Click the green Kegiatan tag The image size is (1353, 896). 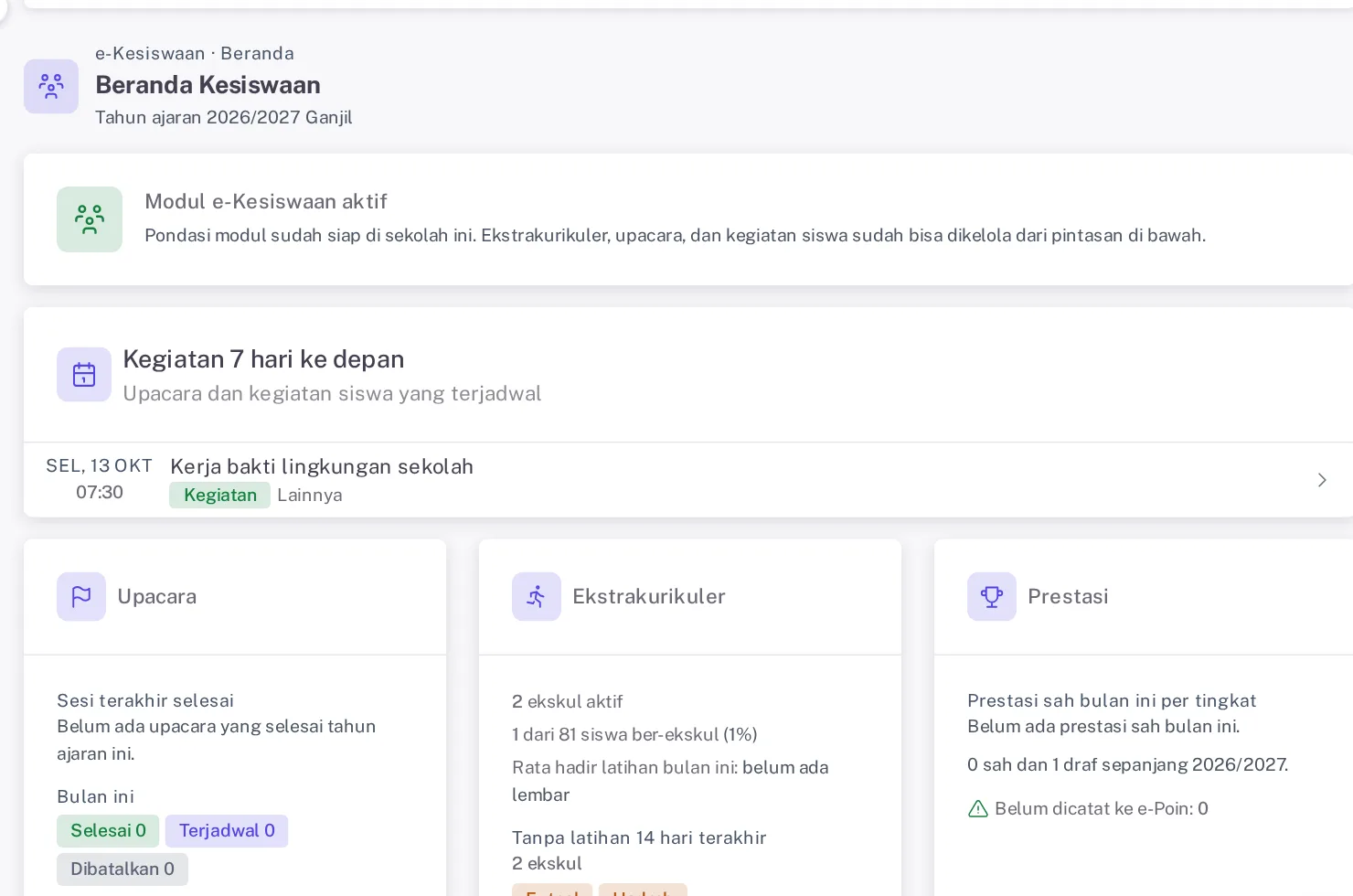click(x=220, y=496)
